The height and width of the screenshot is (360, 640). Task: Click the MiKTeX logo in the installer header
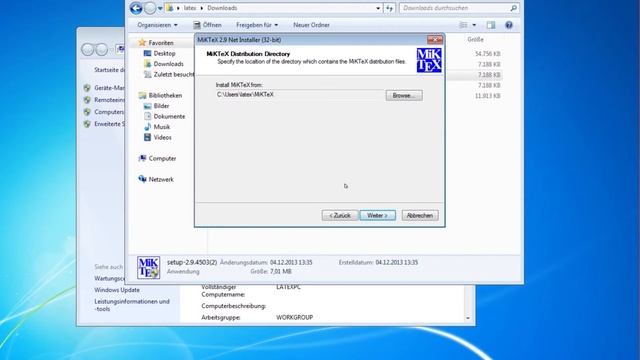(429, 60)
